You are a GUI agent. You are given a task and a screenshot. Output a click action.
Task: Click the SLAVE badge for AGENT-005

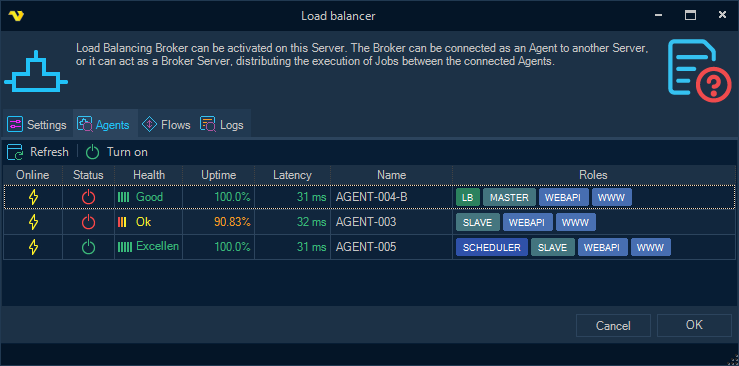click(x=553, y=247)
